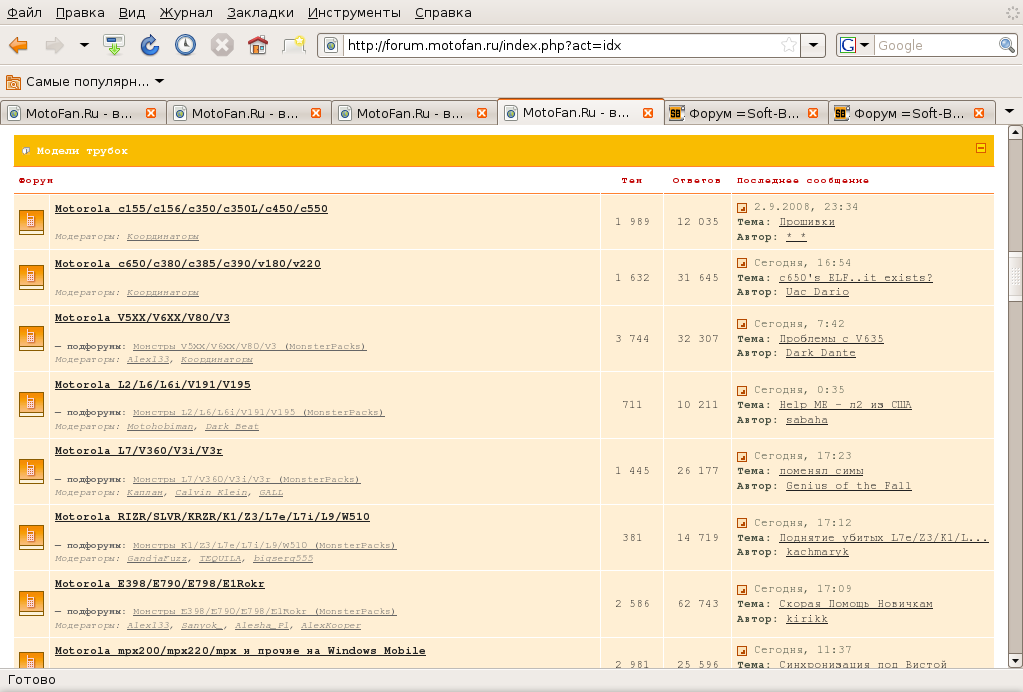Click the 3 744 topics count
The image size is (1023, 692).
coord(632,338)
